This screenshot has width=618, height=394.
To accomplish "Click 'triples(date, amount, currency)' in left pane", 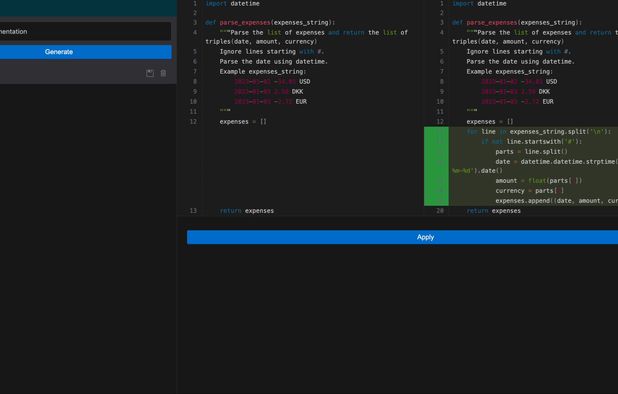I will (261, 42).
